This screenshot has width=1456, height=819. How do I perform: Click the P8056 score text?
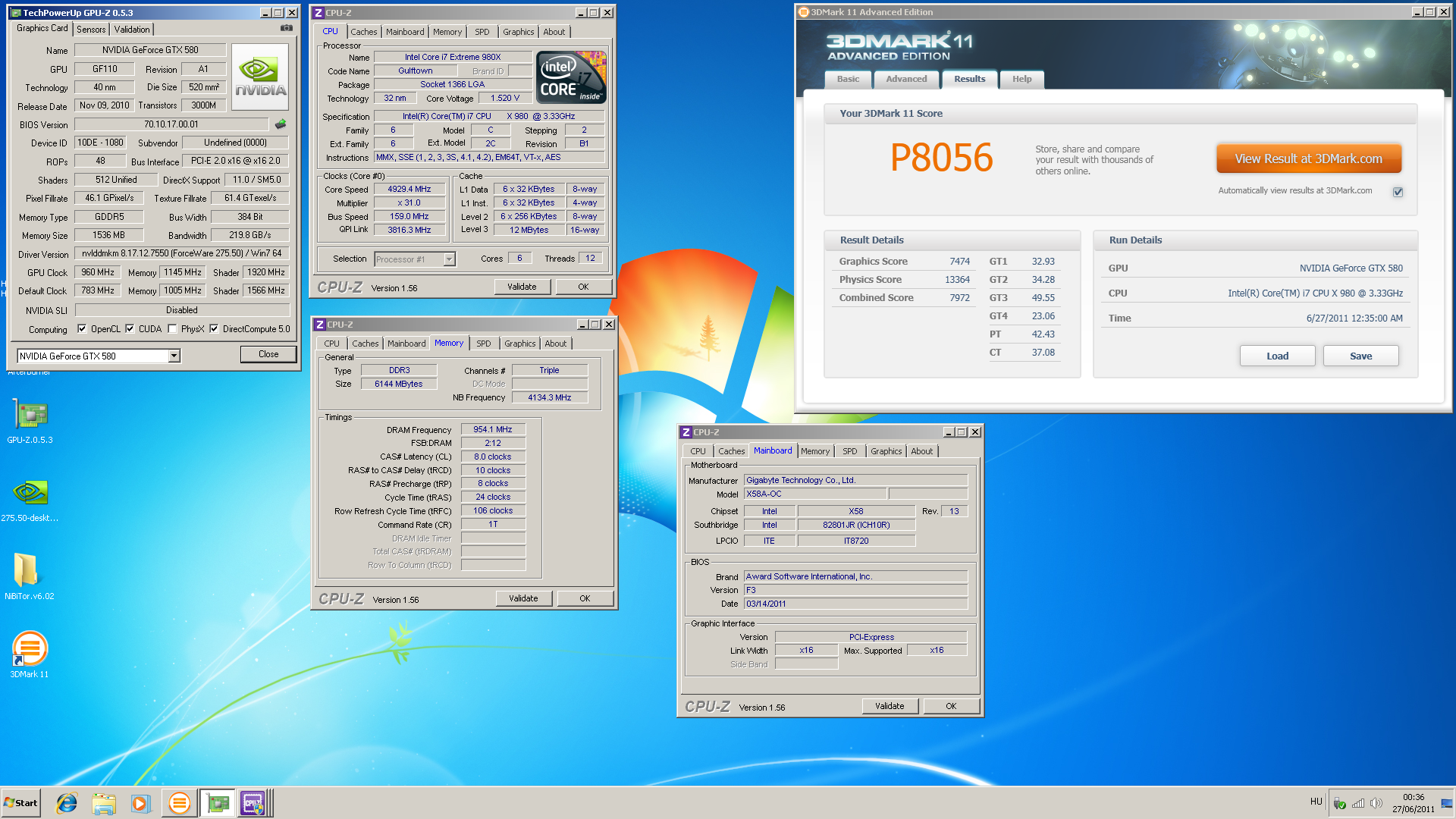point(941,158)
